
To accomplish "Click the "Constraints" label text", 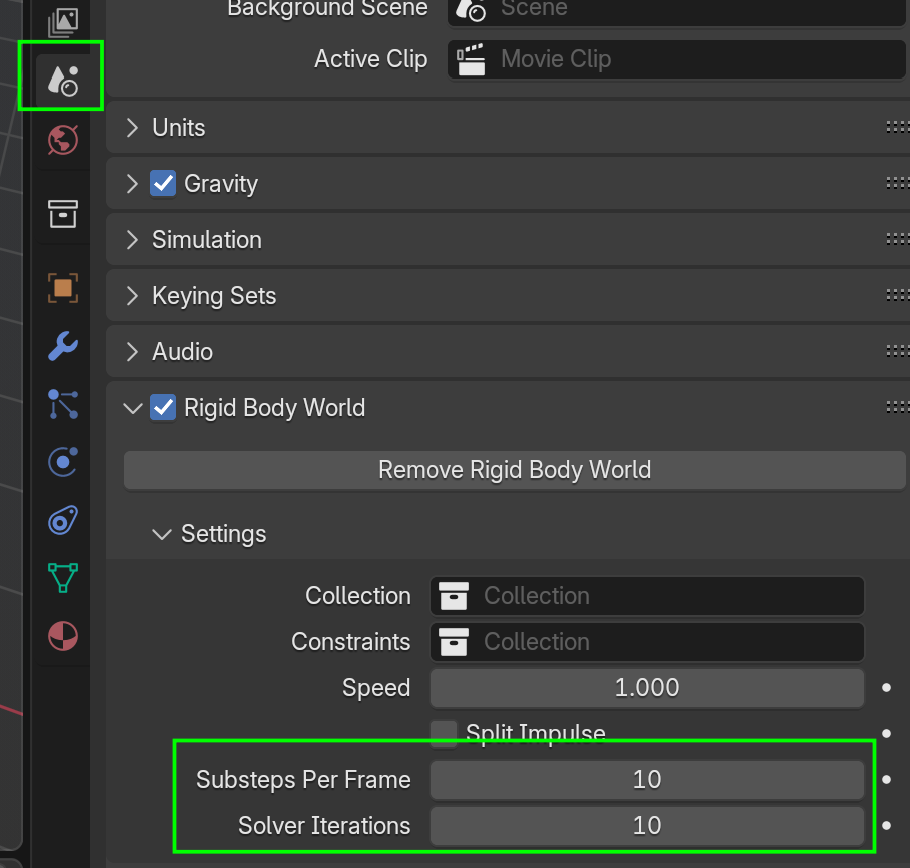I will (351, 642).
